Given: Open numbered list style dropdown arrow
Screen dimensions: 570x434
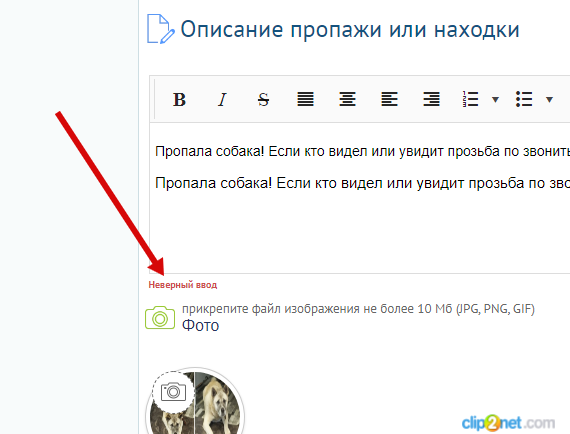Looking at the screenshot, I should pos(495,100).
